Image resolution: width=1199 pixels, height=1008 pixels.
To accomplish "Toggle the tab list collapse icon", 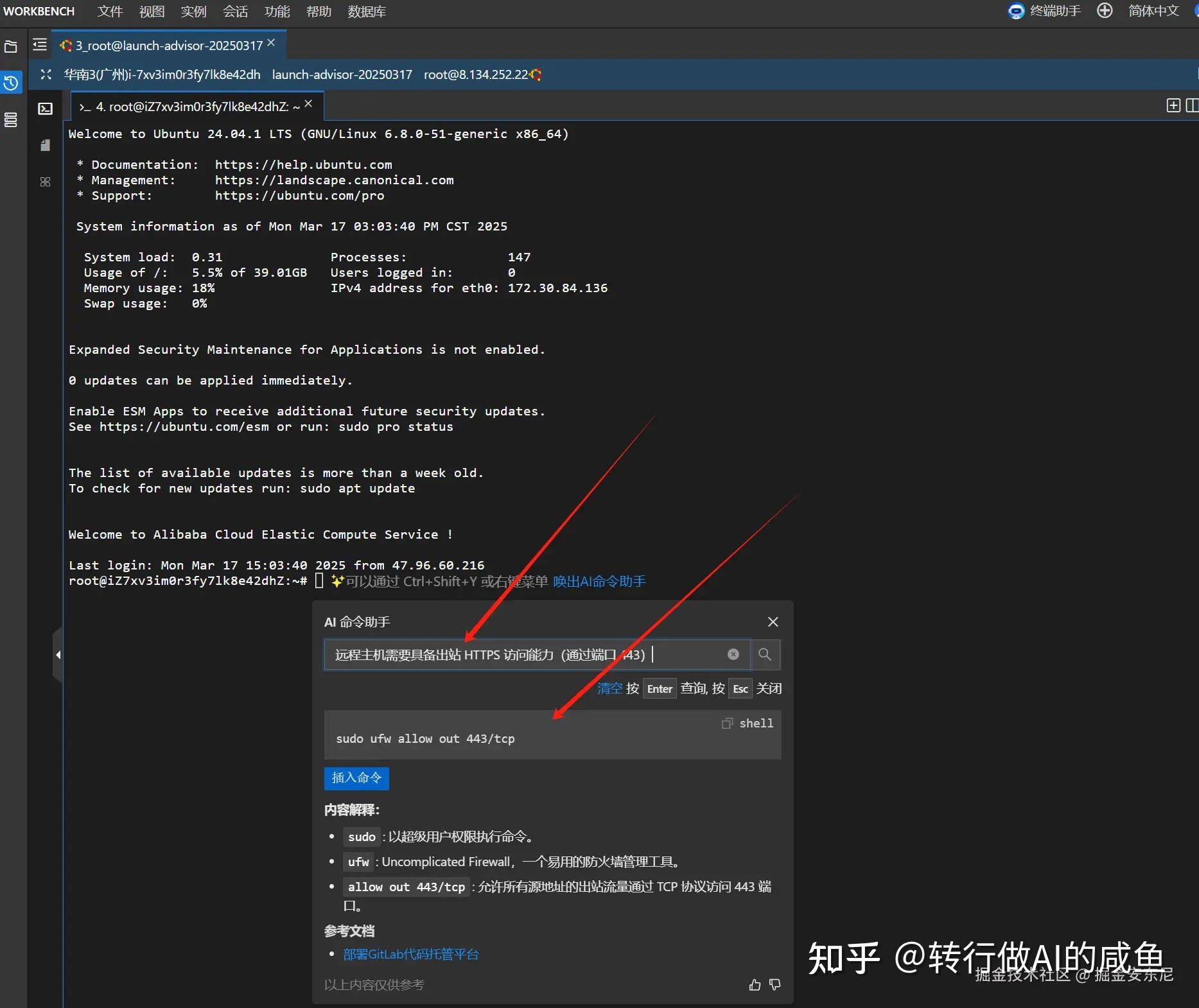I will [x=40, y=44].
